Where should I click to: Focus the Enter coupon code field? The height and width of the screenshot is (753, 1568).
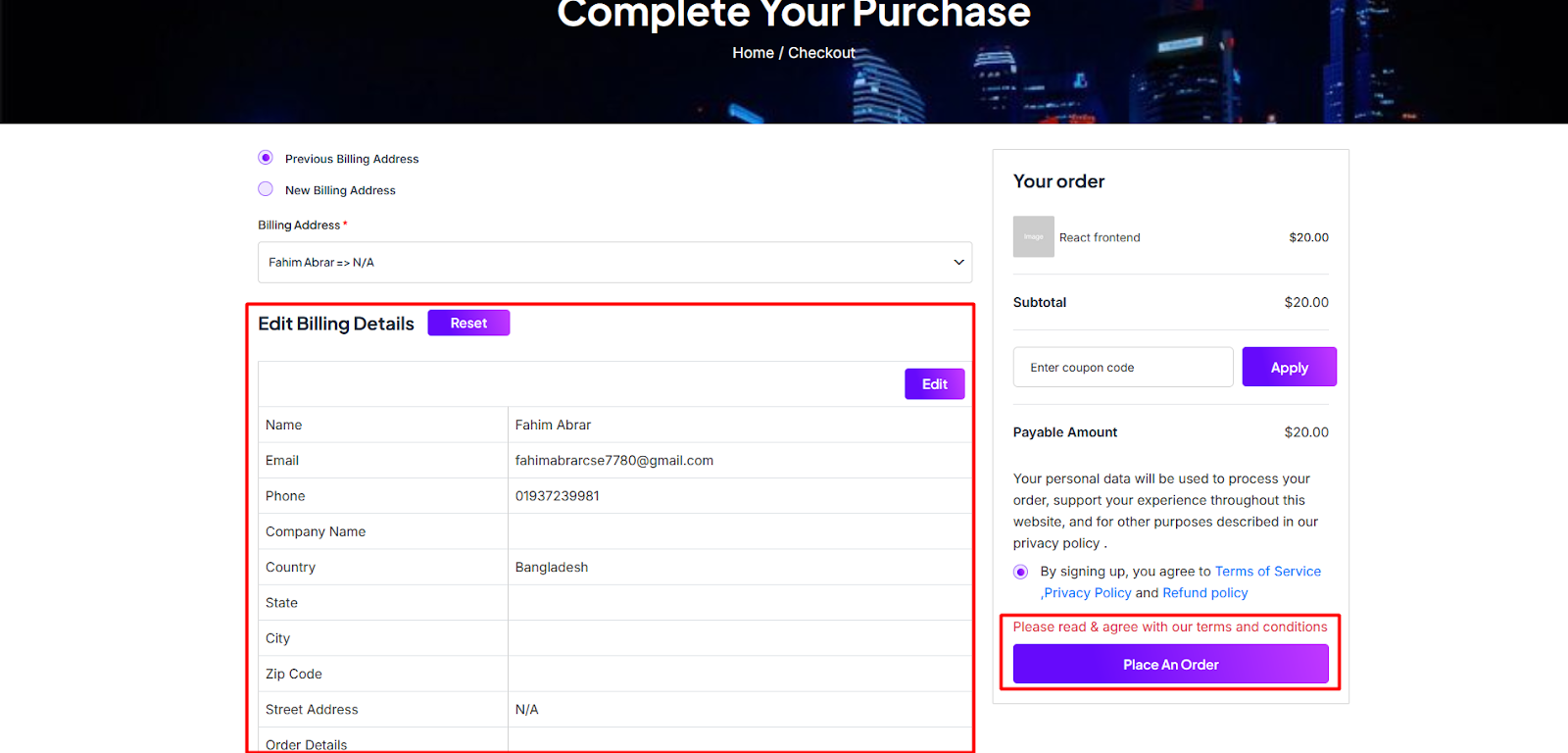pos(1123,367)
